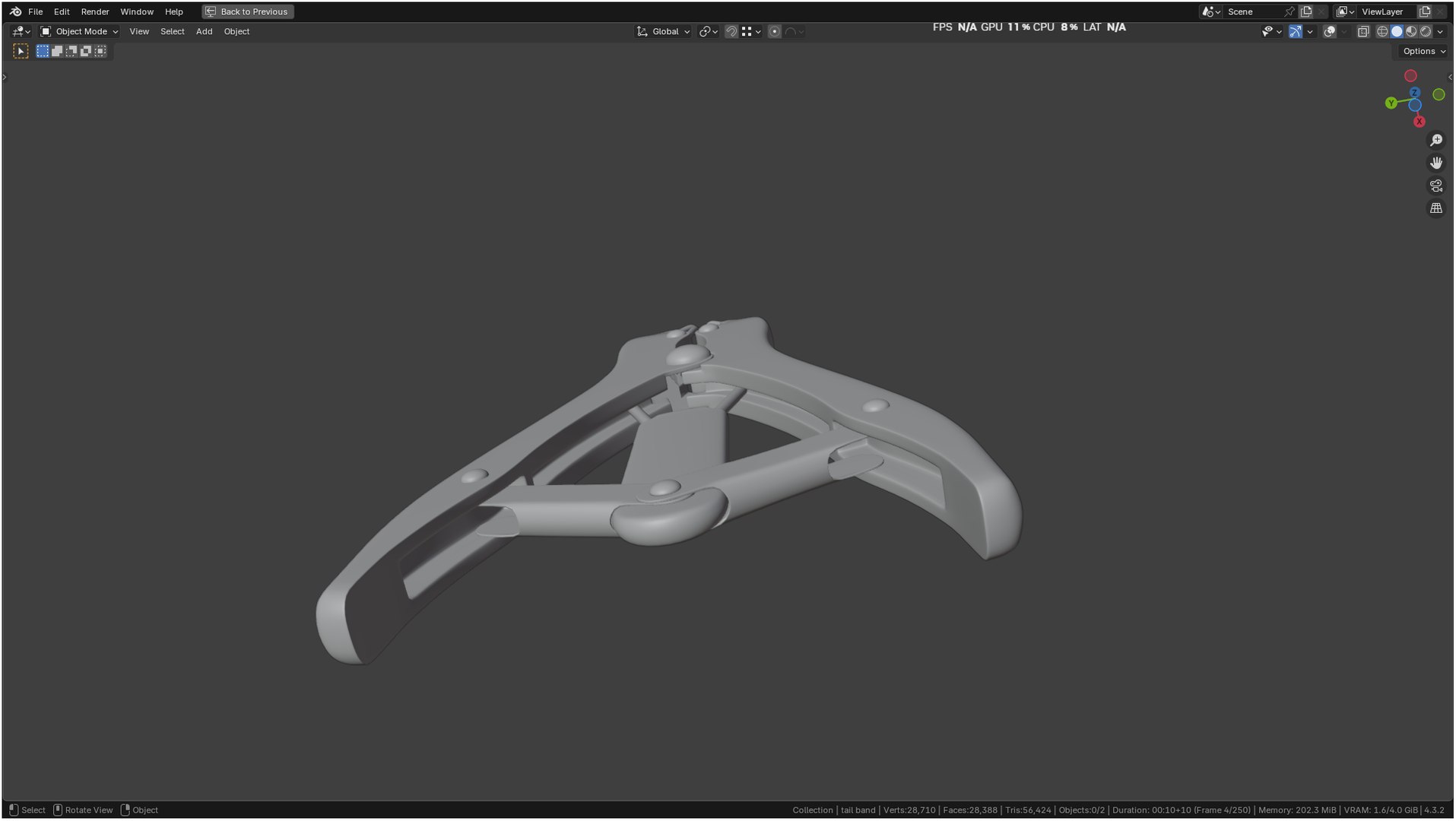Image resolution: width=1456 pixels, height=821 pixels.
Task: Toggle snapping magnet button
Action: pyautogui.click(x=731, y=31)
